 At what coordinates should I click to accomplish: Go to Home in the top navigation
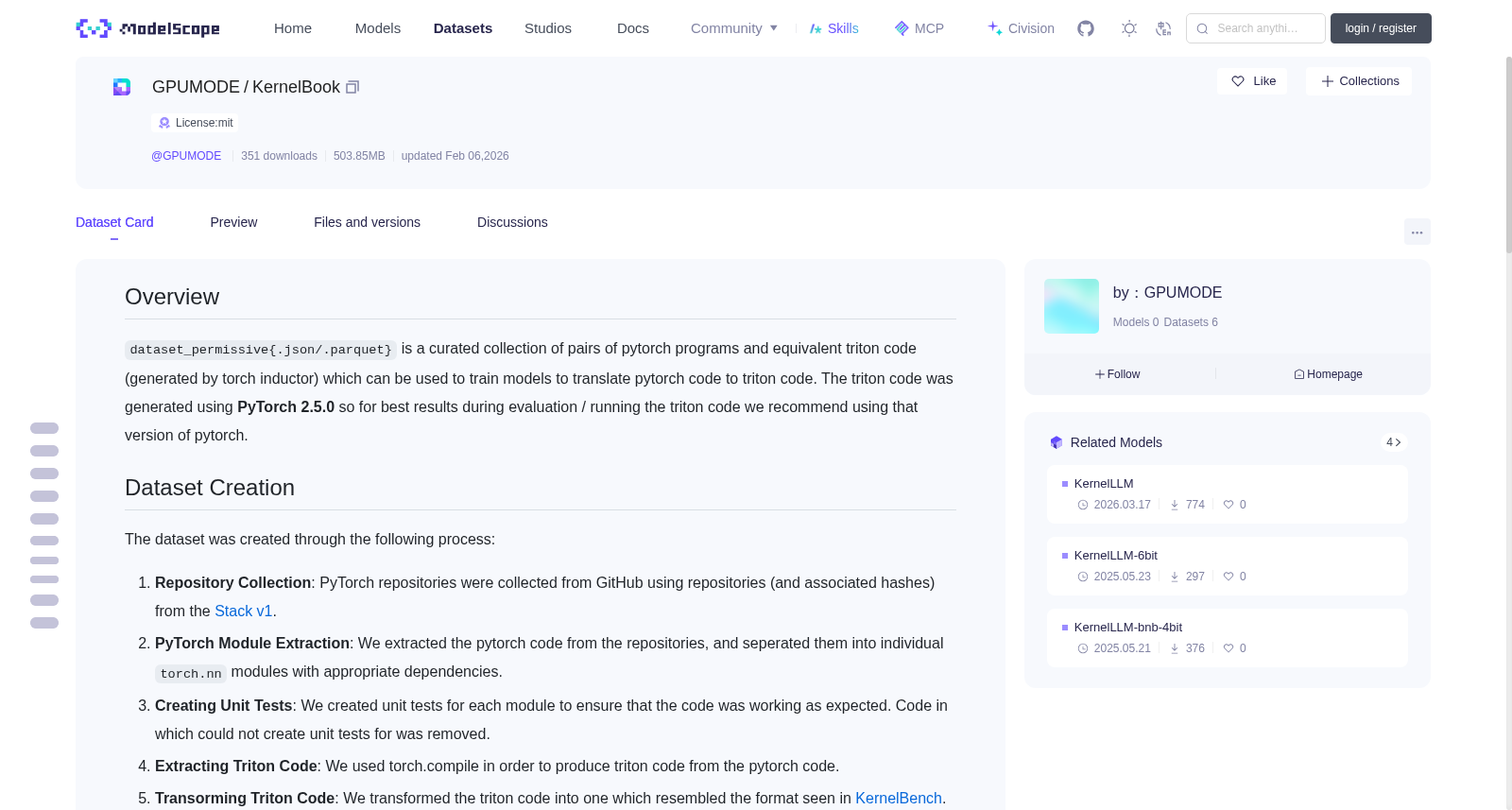pyautogui.click(x=293, y=28)
